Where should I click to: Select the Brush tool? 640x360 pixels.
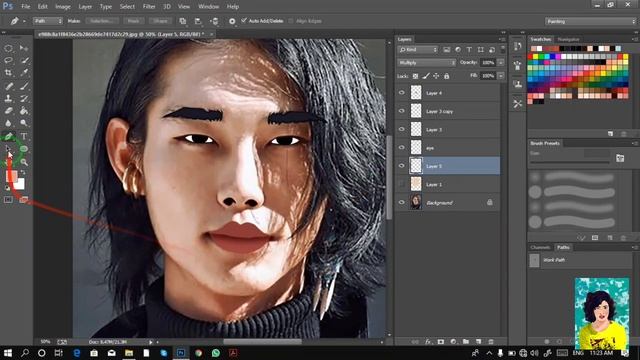[x=24, y=86]
